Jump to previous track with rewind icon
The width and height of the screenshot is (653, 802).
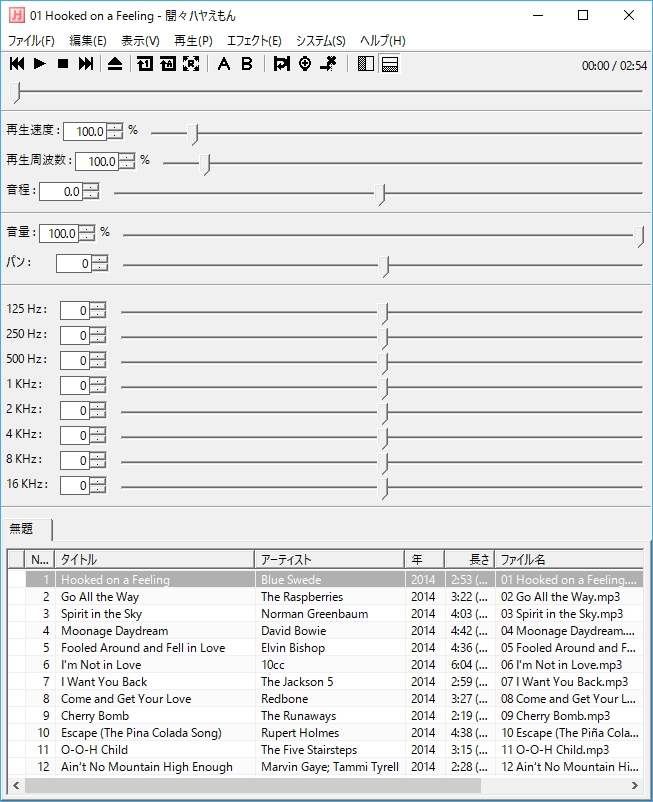pos(17,63)
